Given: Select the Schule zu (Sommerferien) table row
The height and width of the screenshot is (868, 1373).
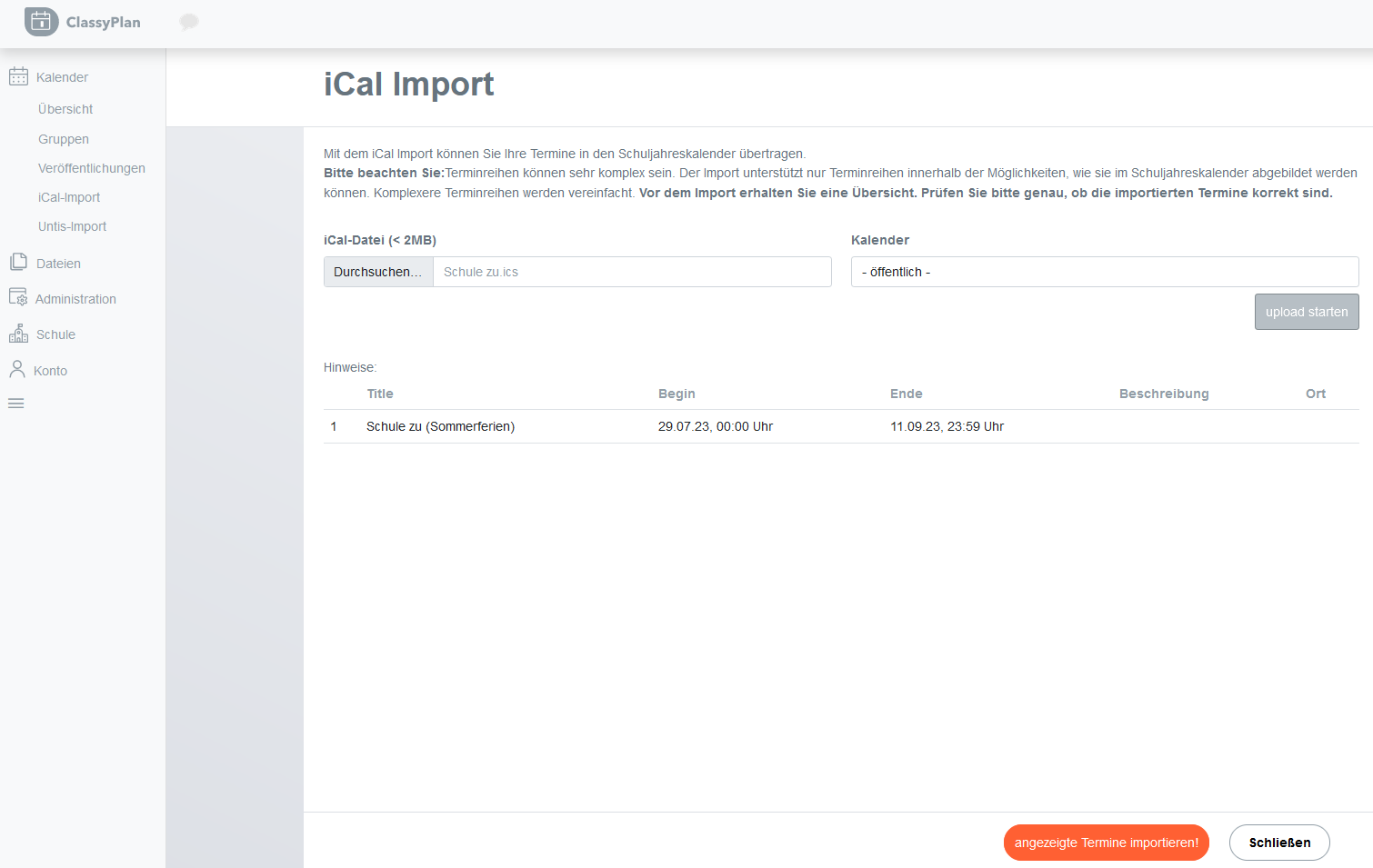Looking at the screenshot, I should tap(841, 426).
